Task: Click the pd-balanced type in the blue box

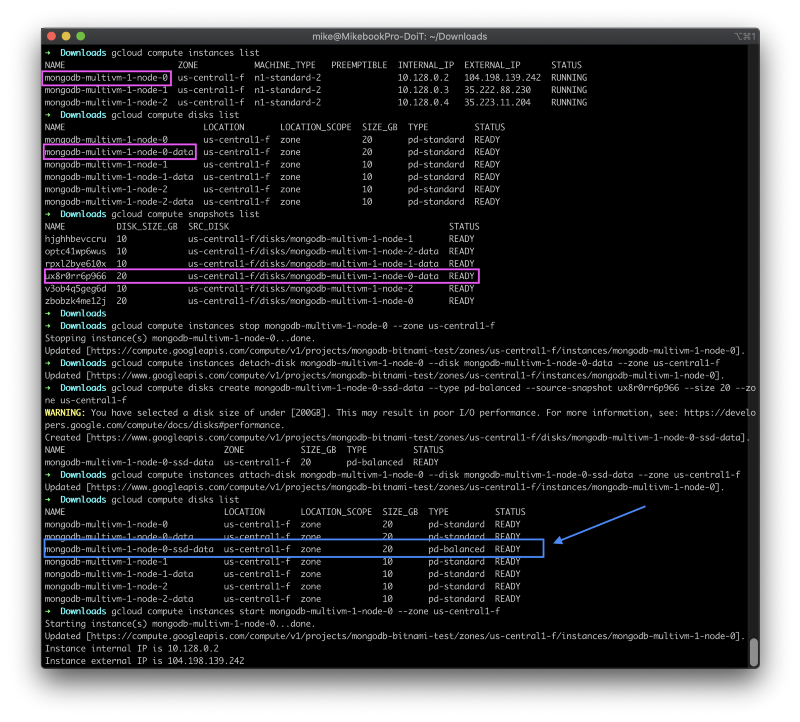Action: coord(456,549)
